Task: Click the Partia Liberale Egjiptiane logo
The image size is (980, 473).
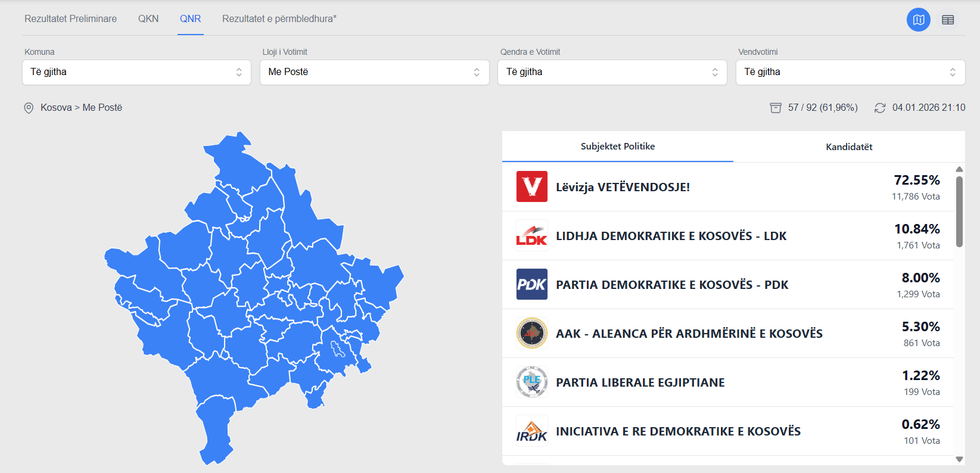Action: coord(531,382)
